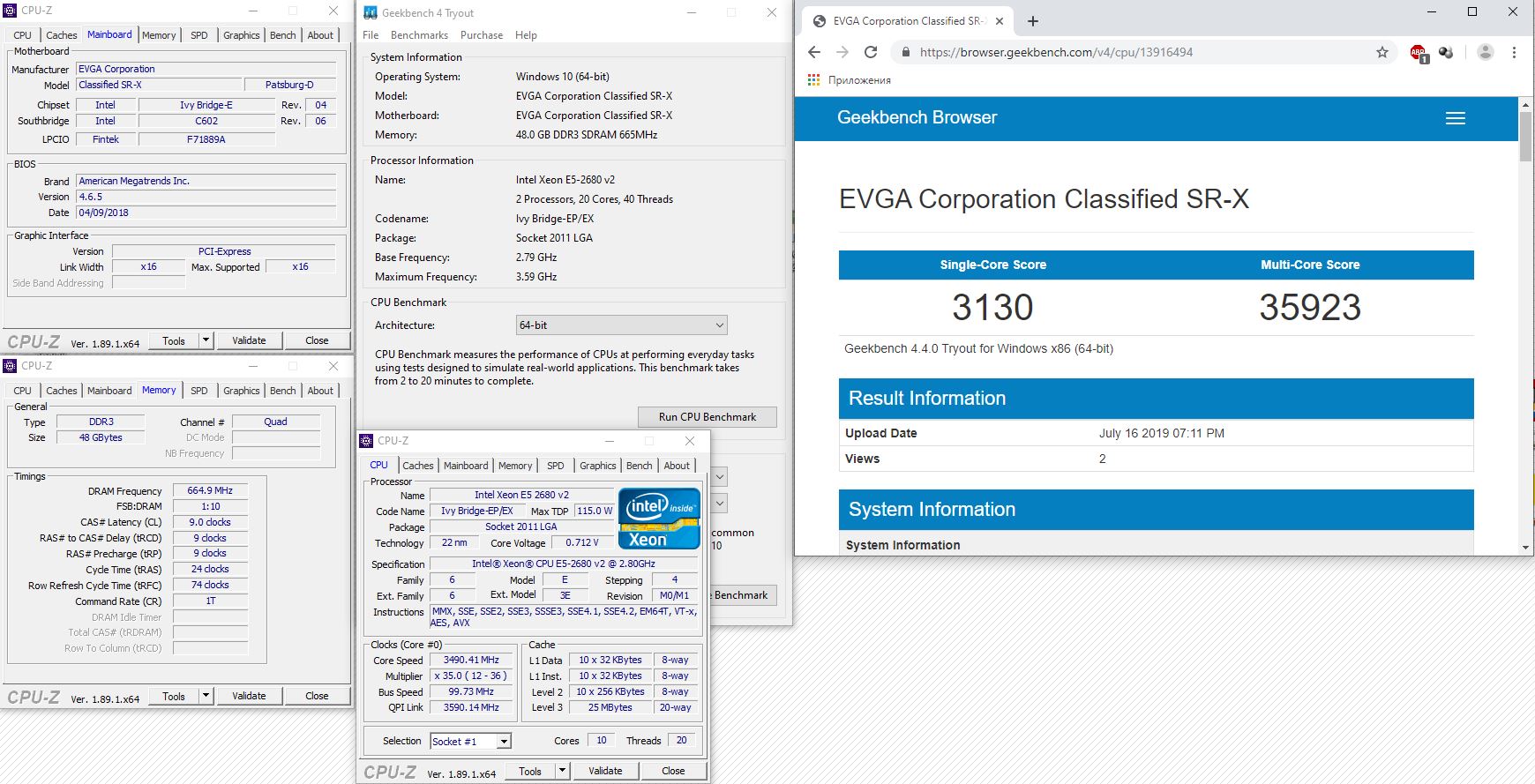Click the Multiplier value x 35.0
The width and height of the screenshot is (1535, 784).
click(471, 676)
